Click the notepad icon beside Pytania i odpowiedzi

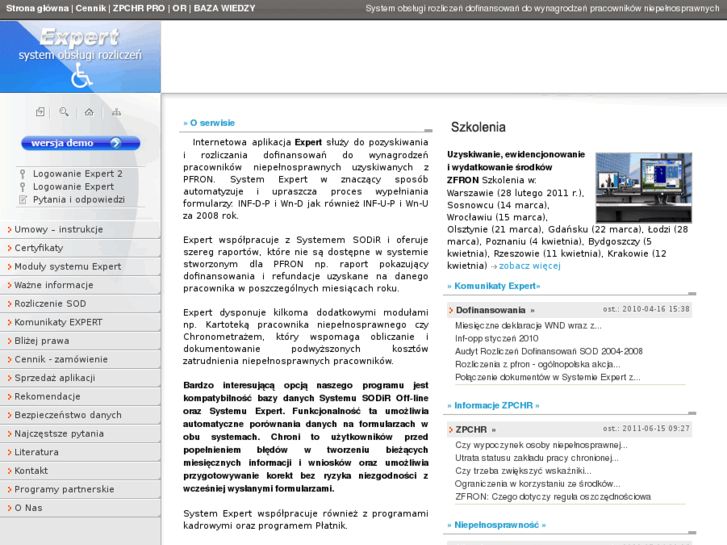[x=22, y=200]
